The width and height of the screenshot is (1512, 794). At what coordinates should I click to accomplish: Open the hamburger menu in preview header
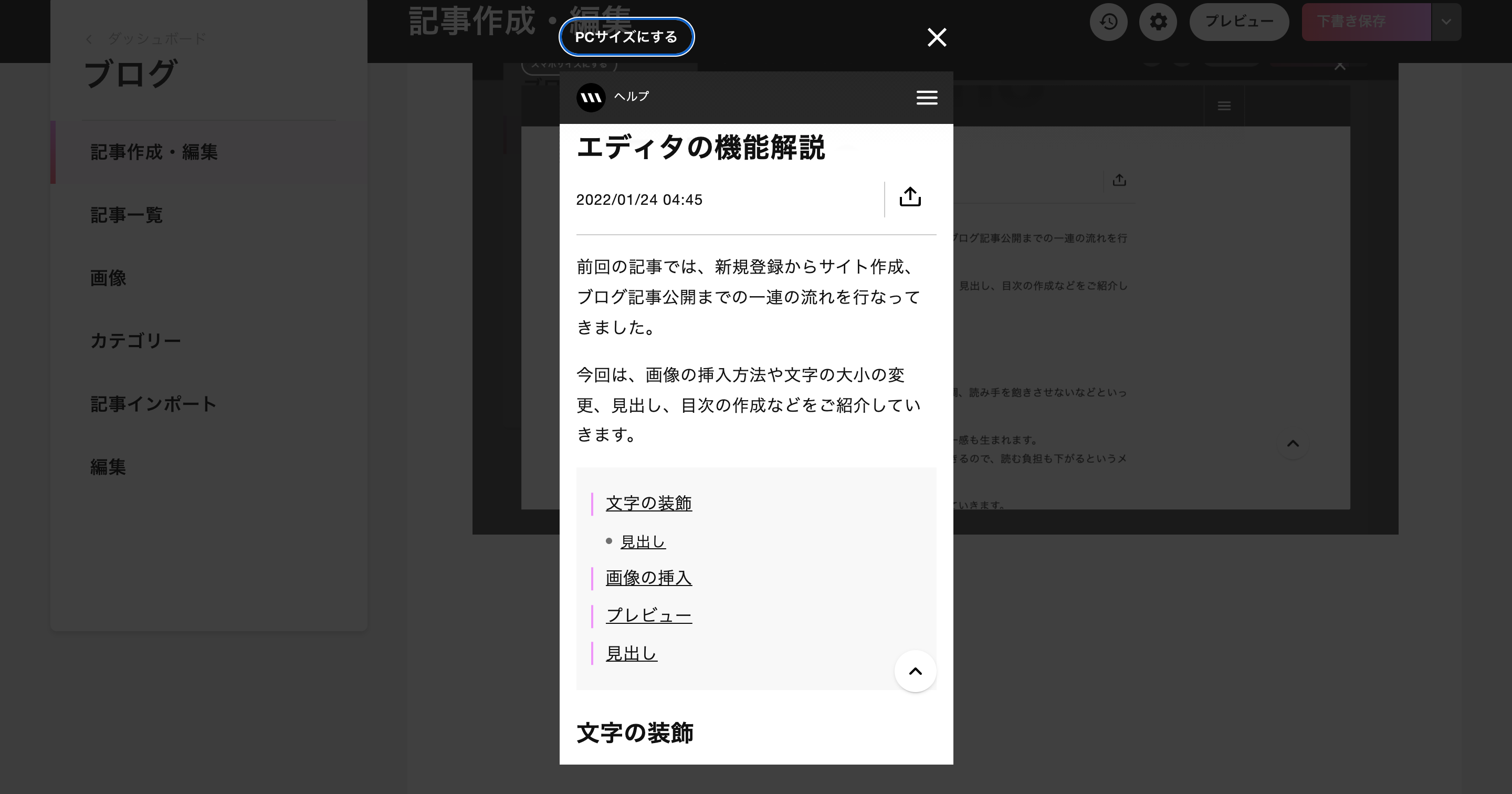coord(927,98)
